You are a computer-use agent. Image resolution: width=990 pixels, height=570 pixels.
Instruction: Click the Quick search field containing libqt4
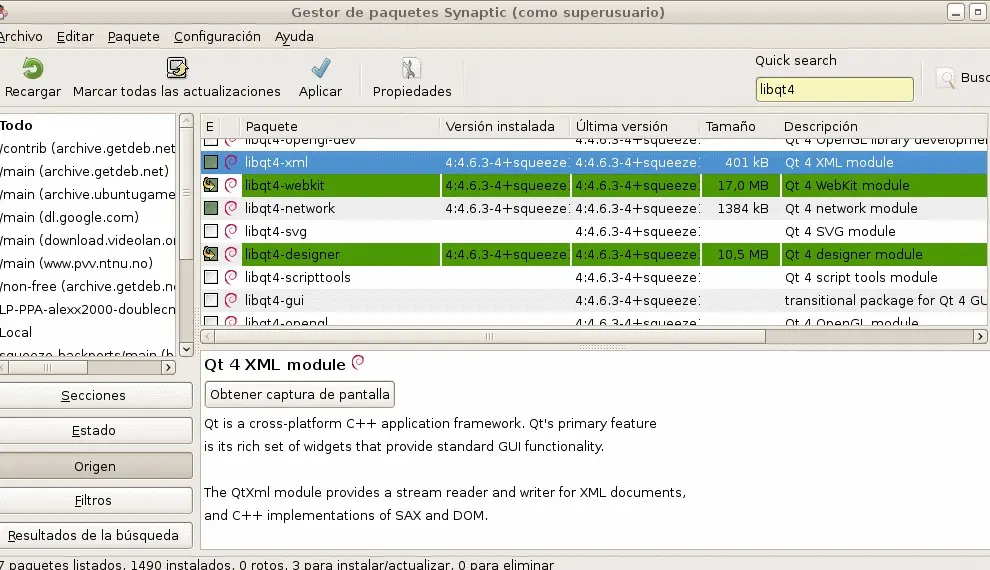tap(834, 89)
